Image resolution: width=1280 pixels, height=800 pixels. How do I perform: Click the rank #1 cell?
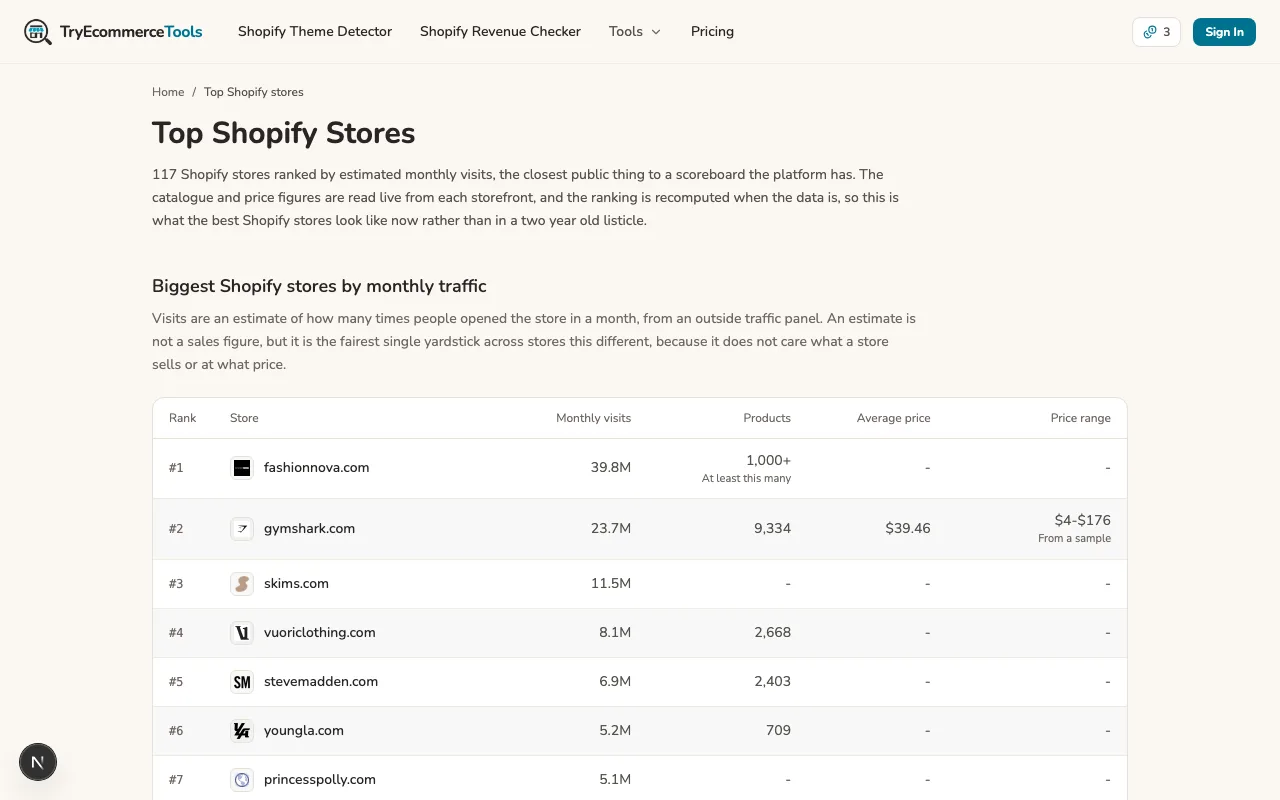[x=176, y=468]
